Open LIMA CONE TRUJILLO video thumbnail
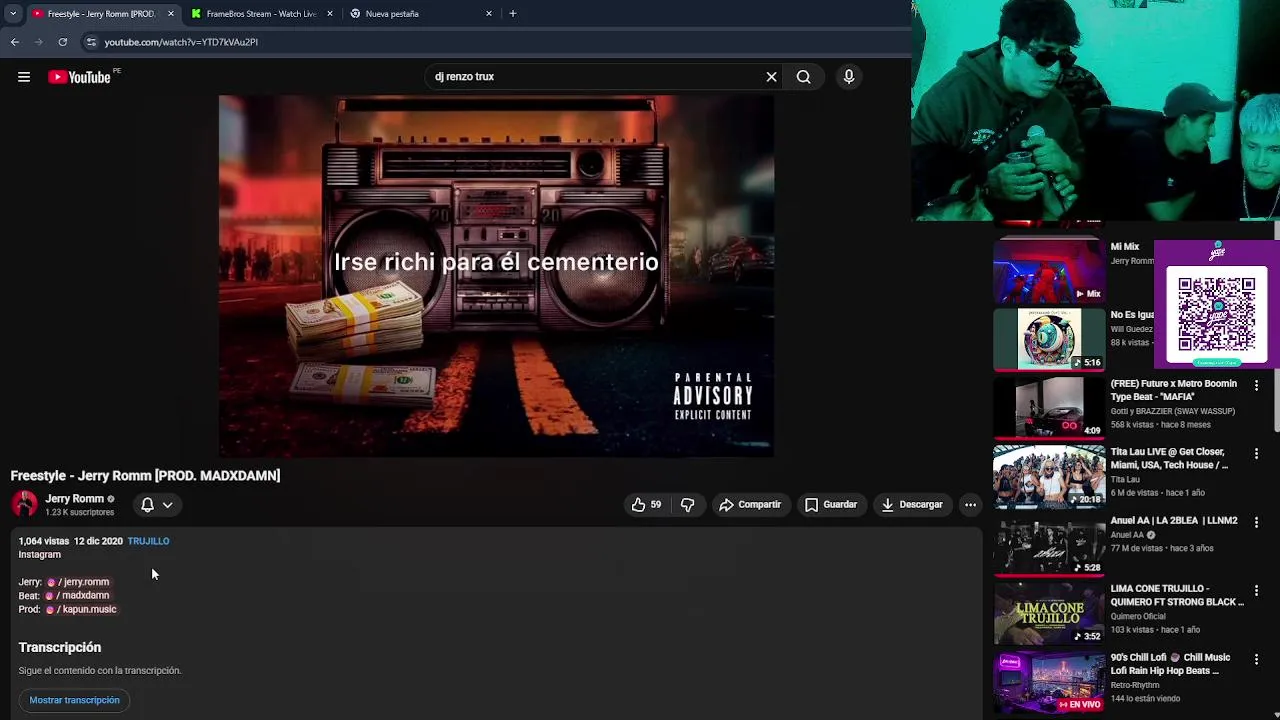 coord(1048,613)
